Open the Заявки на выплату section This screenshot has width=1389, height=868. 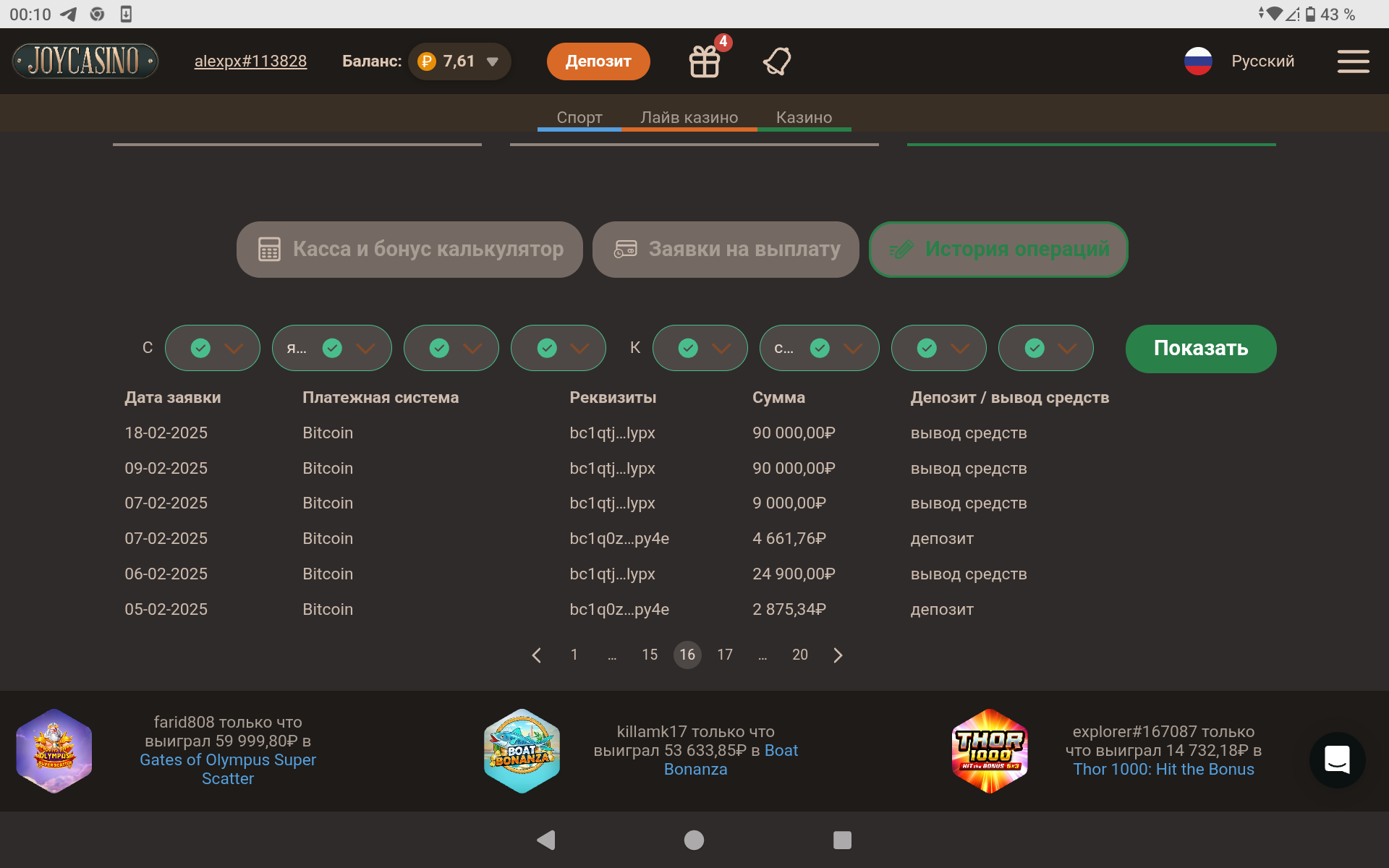point(726,250)
